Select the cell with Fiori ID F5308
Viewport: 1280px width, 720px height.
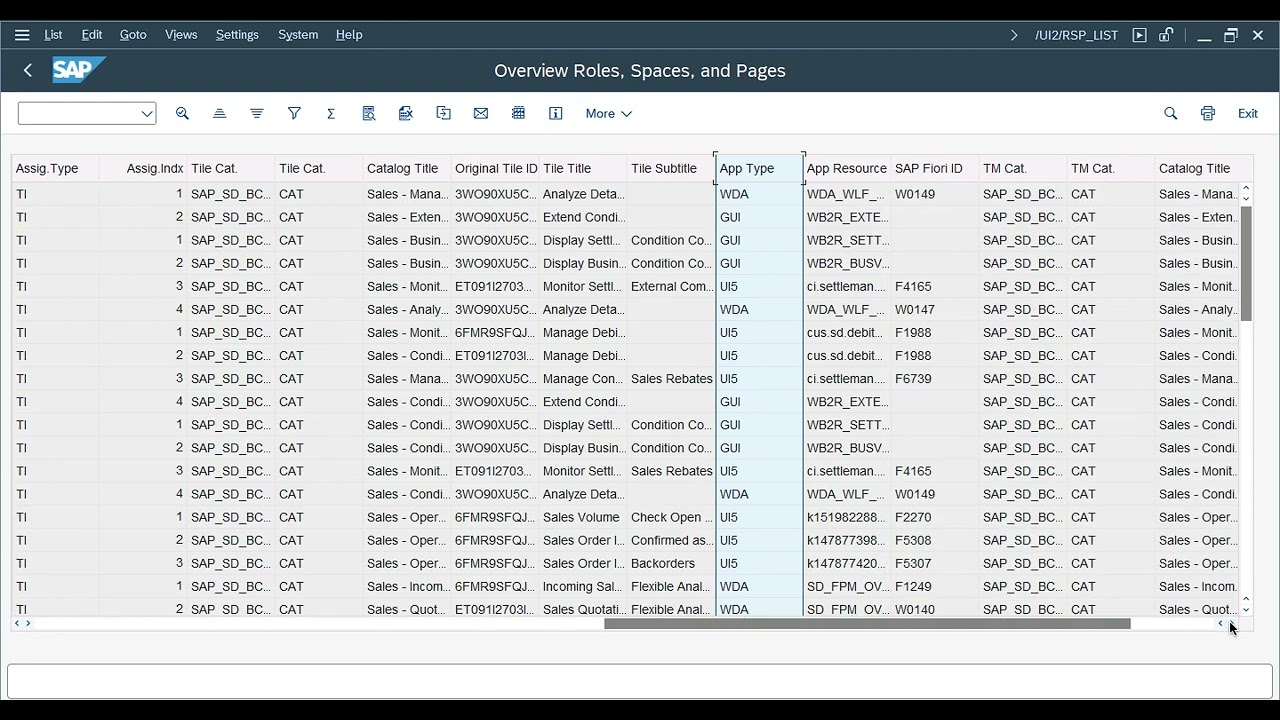[935, 541]
